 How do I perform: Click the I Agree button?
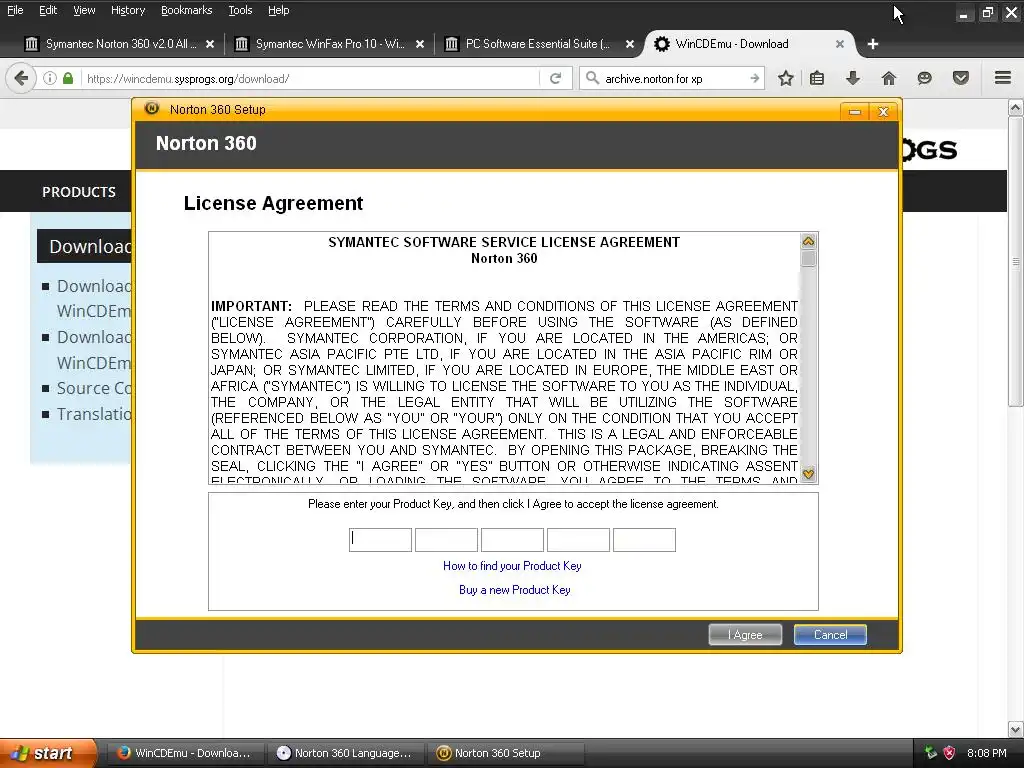[745, 635]
